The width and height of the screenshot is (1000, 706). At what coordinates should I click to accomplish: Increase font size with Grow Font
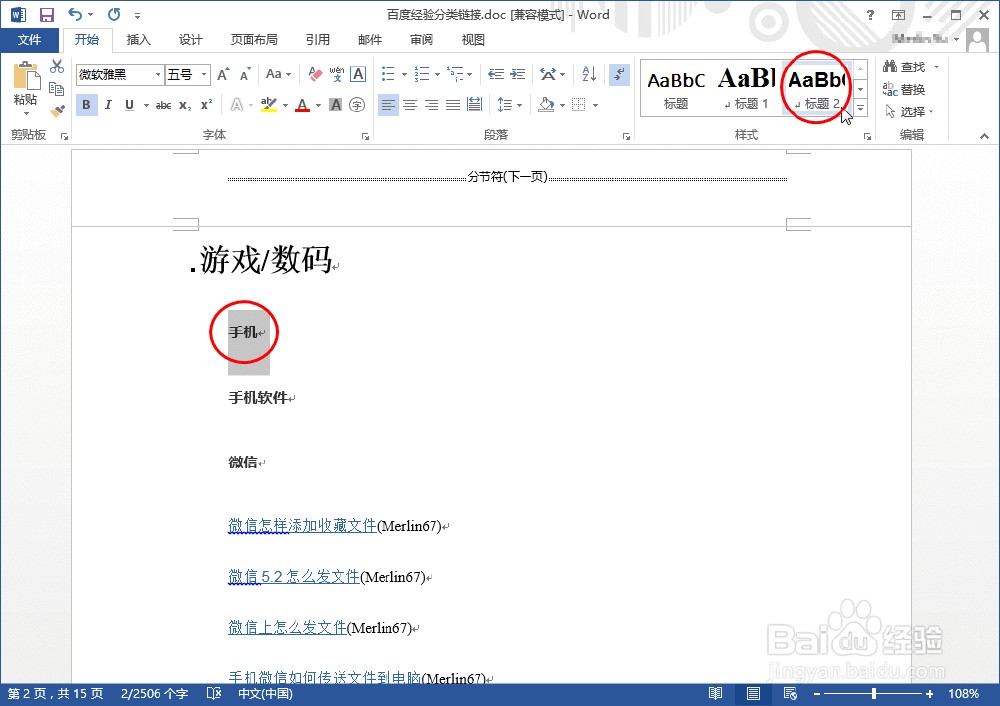tap(223, 75)
